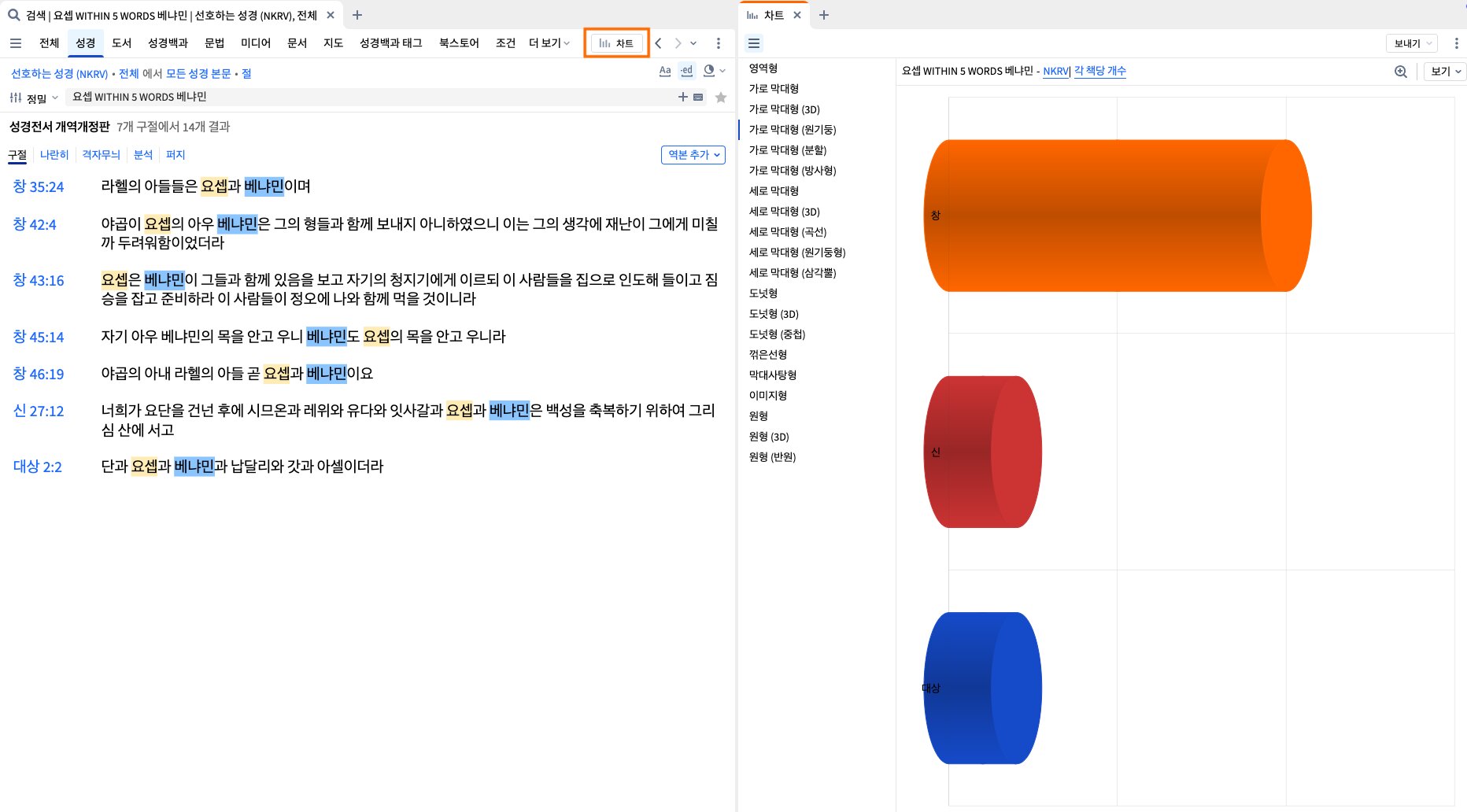Open the search panel kebab menu

point(719,43)
